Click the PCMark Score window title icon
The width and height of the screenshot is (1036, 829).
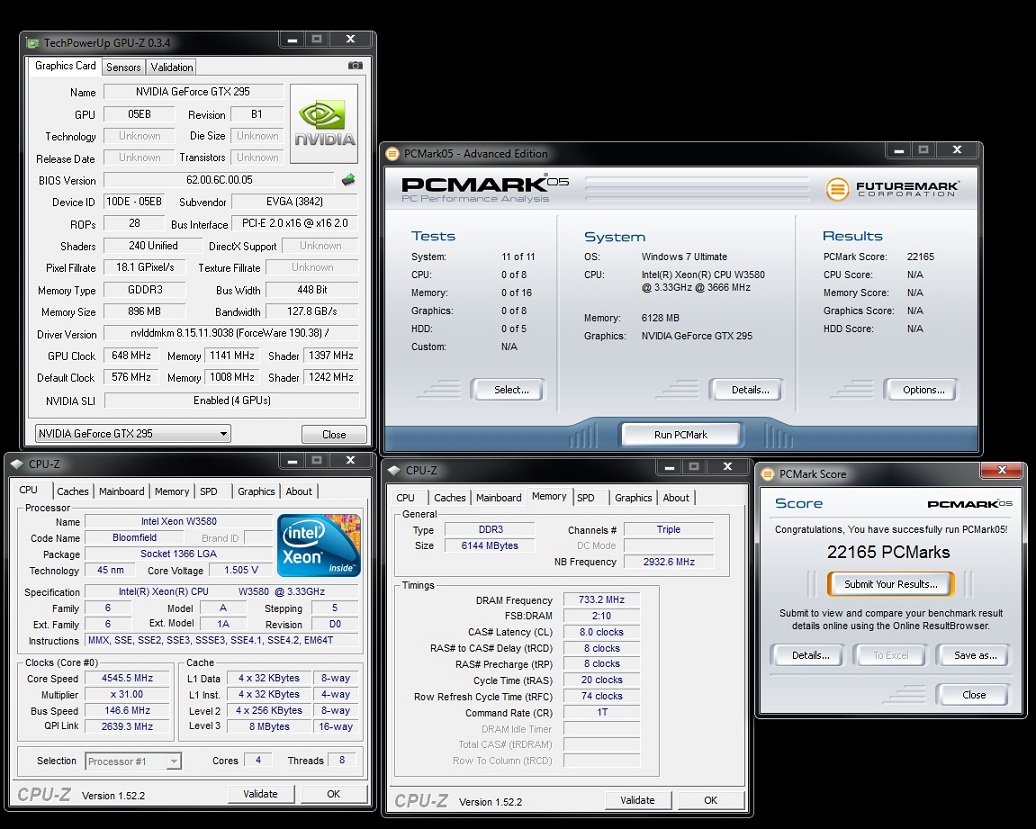768,474
